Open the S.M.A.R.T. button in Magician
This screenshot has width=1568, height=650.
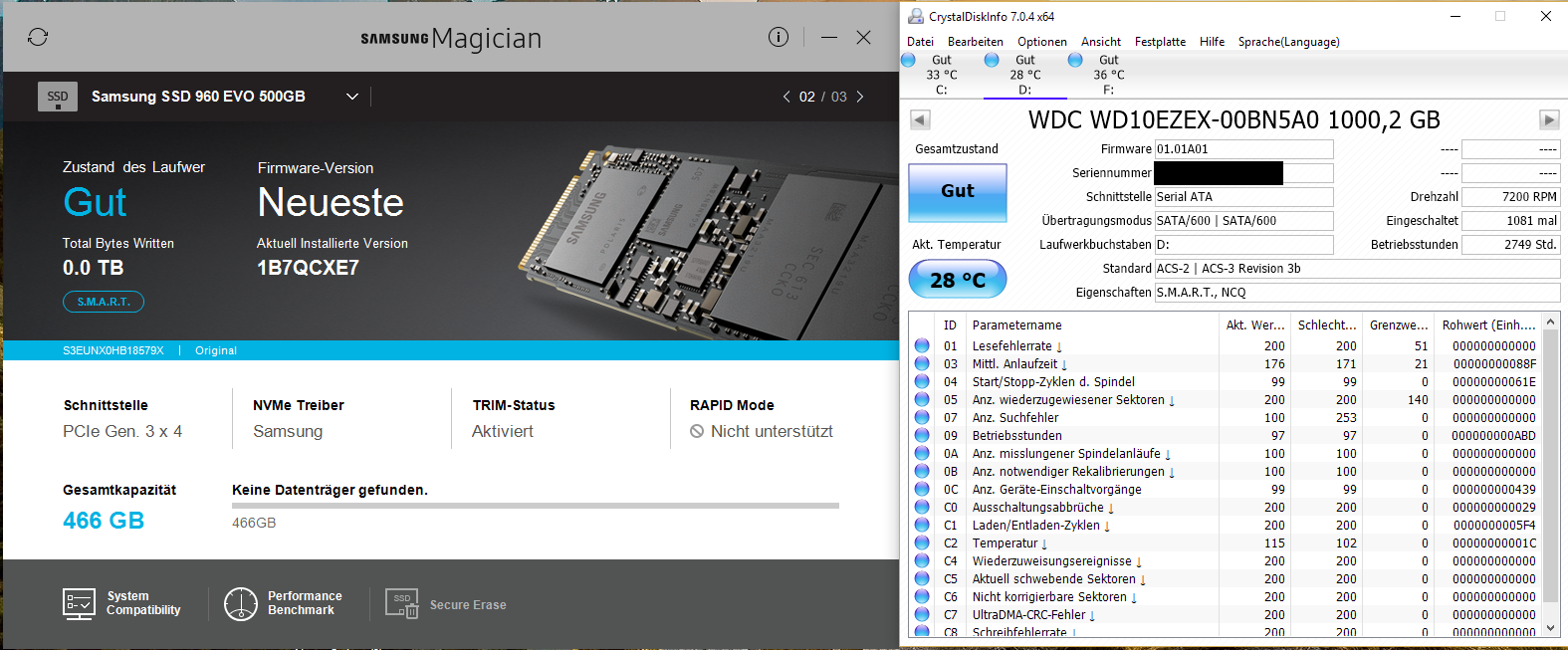coord(104,302)
